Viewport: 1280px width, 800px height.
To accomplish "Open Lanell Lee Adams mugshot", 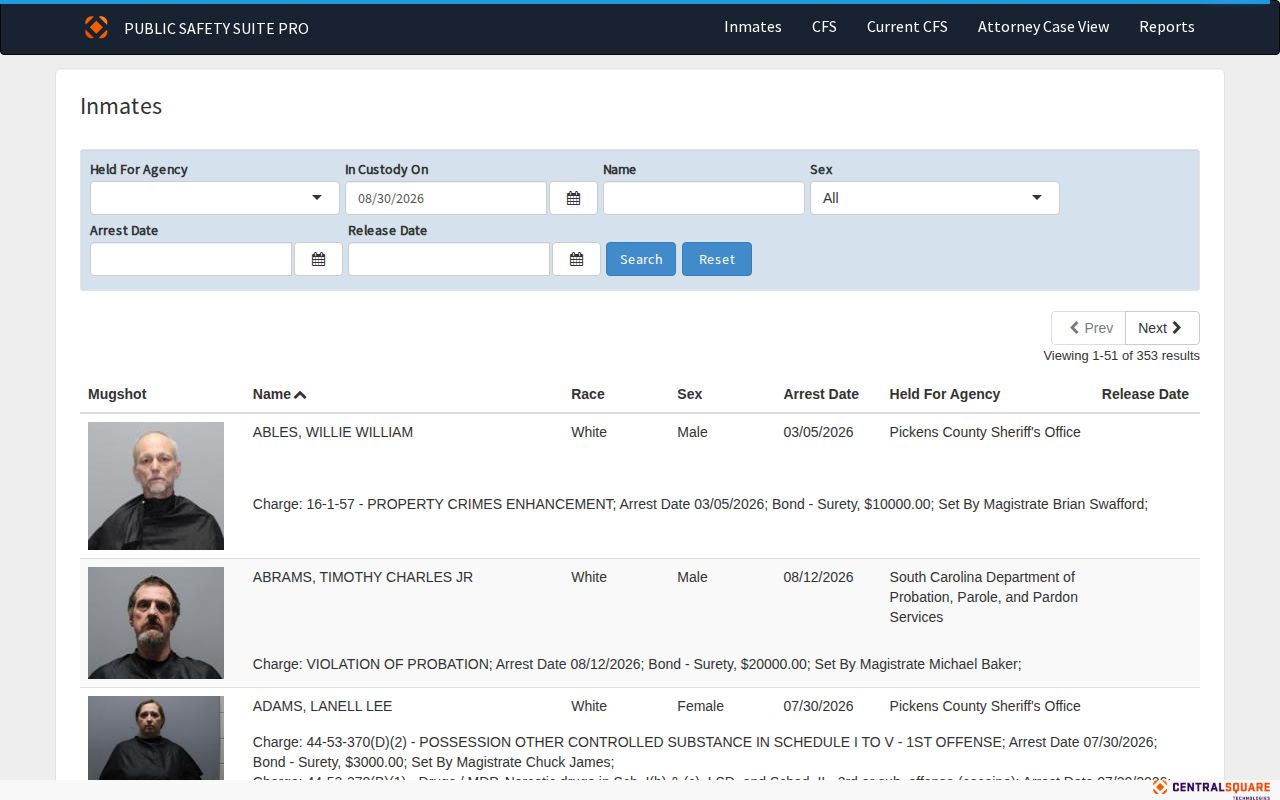I will click(156, 738).
